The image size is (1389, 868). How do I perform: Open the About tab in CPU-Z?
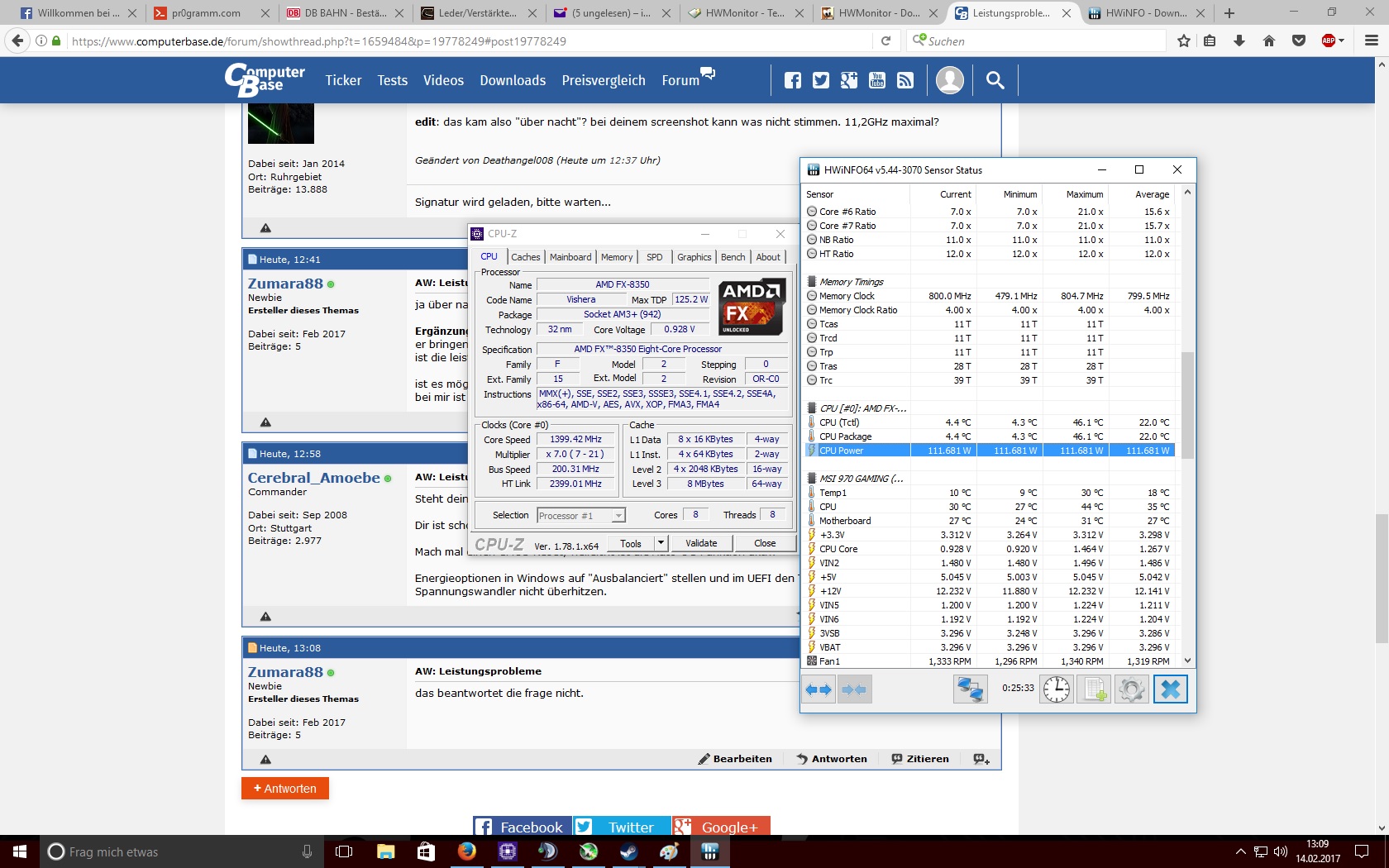(768, 257)
